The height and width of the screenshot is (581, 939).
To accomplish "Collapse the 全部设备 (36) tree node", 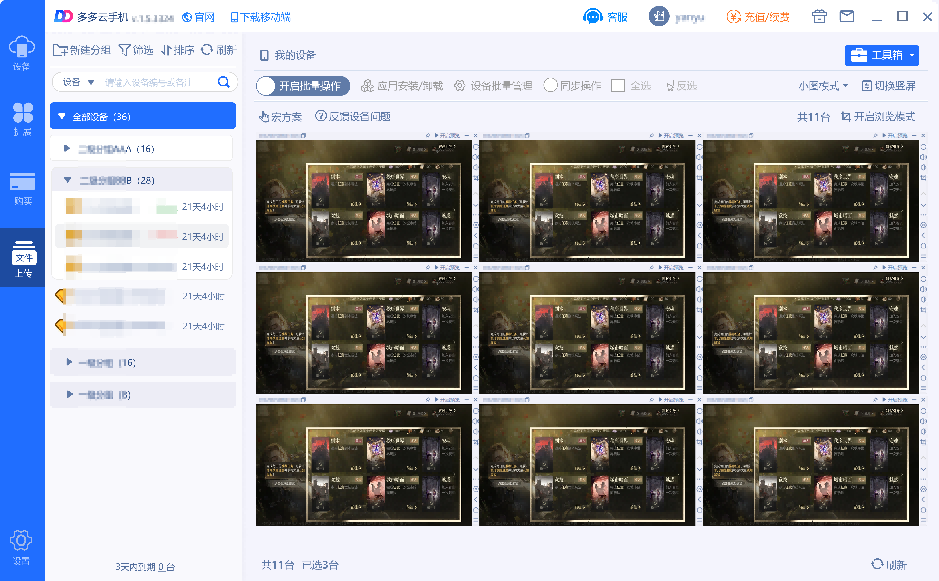I will 61,116.
